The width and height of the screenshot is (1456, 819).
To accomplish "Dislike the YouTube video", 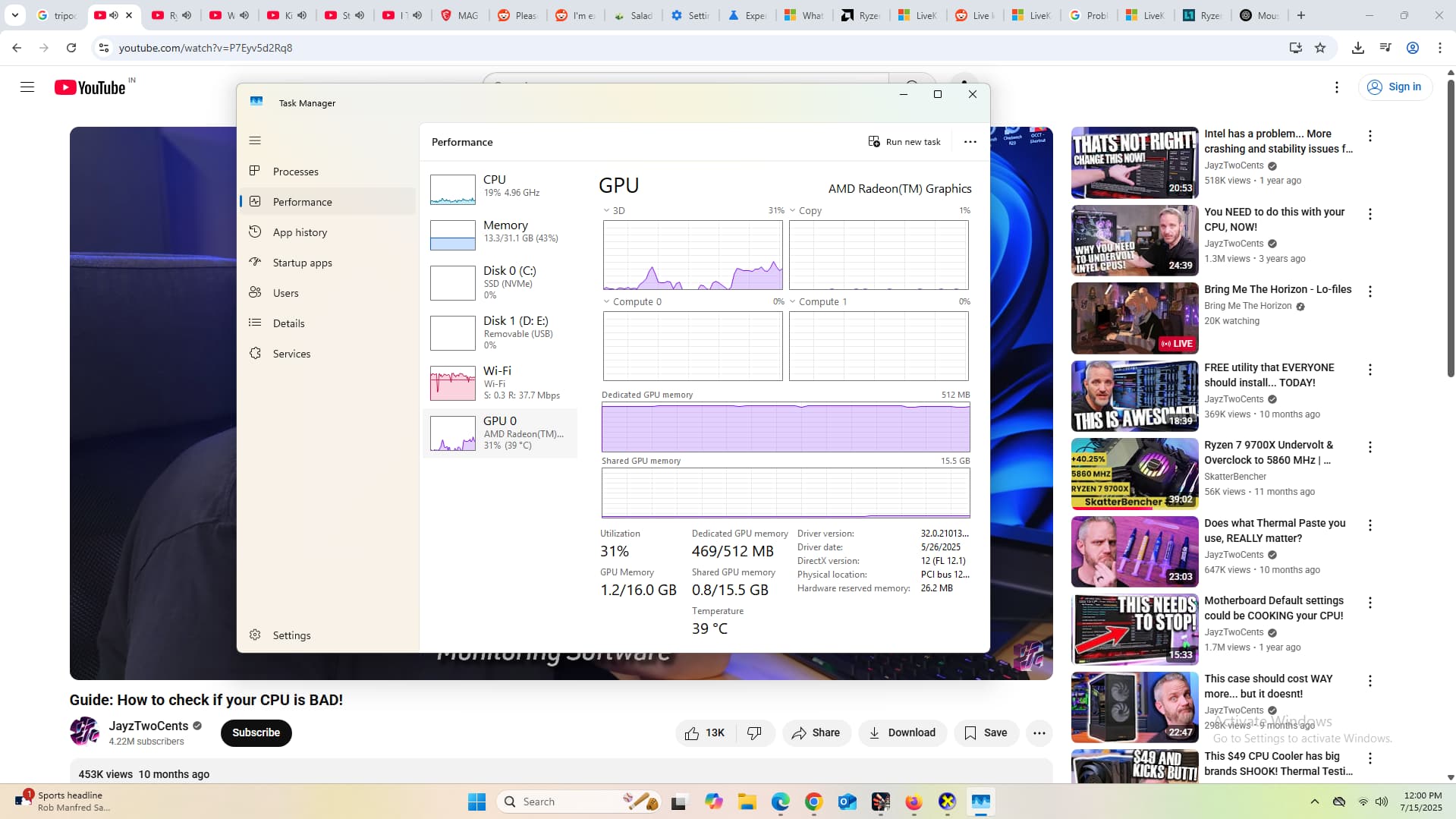I will point(754,732).
